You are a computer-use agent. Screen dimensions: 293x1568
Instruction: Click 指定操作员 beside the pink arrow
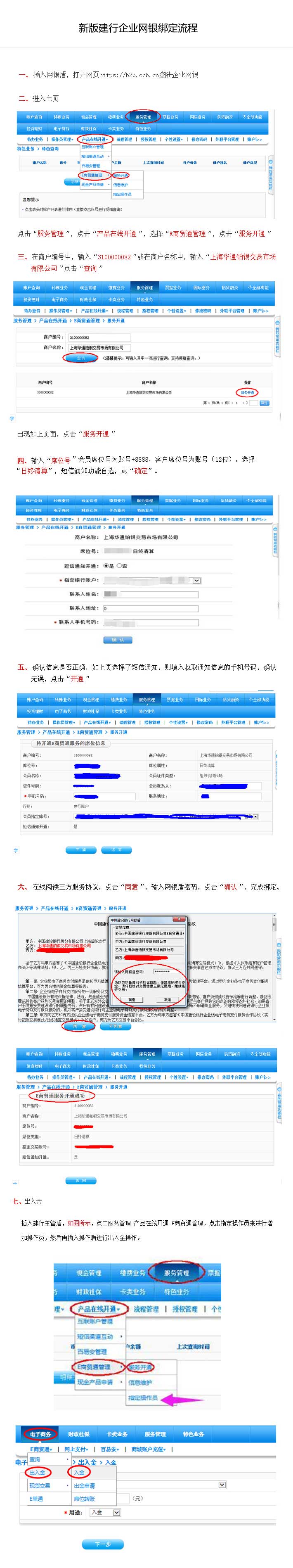(x=144, y=1397)
